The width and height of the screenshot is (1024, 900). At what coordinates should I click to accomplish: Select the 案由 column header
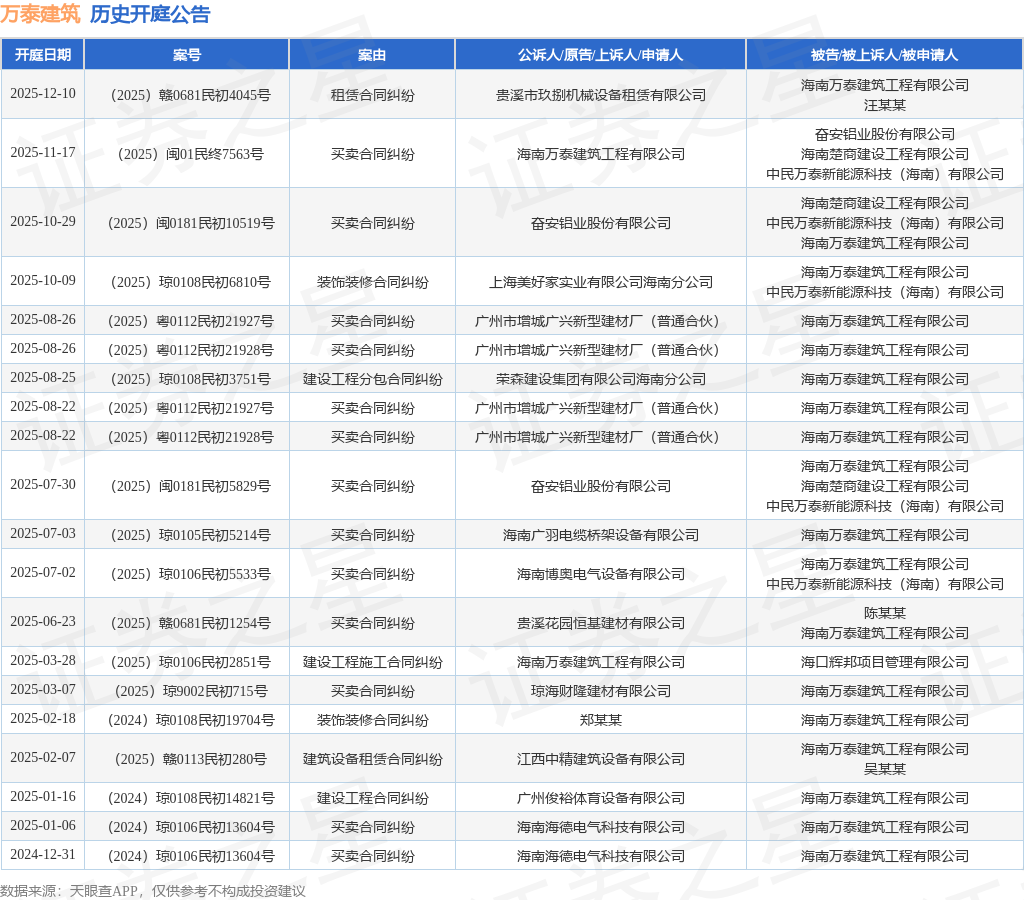tap(372, 55)
